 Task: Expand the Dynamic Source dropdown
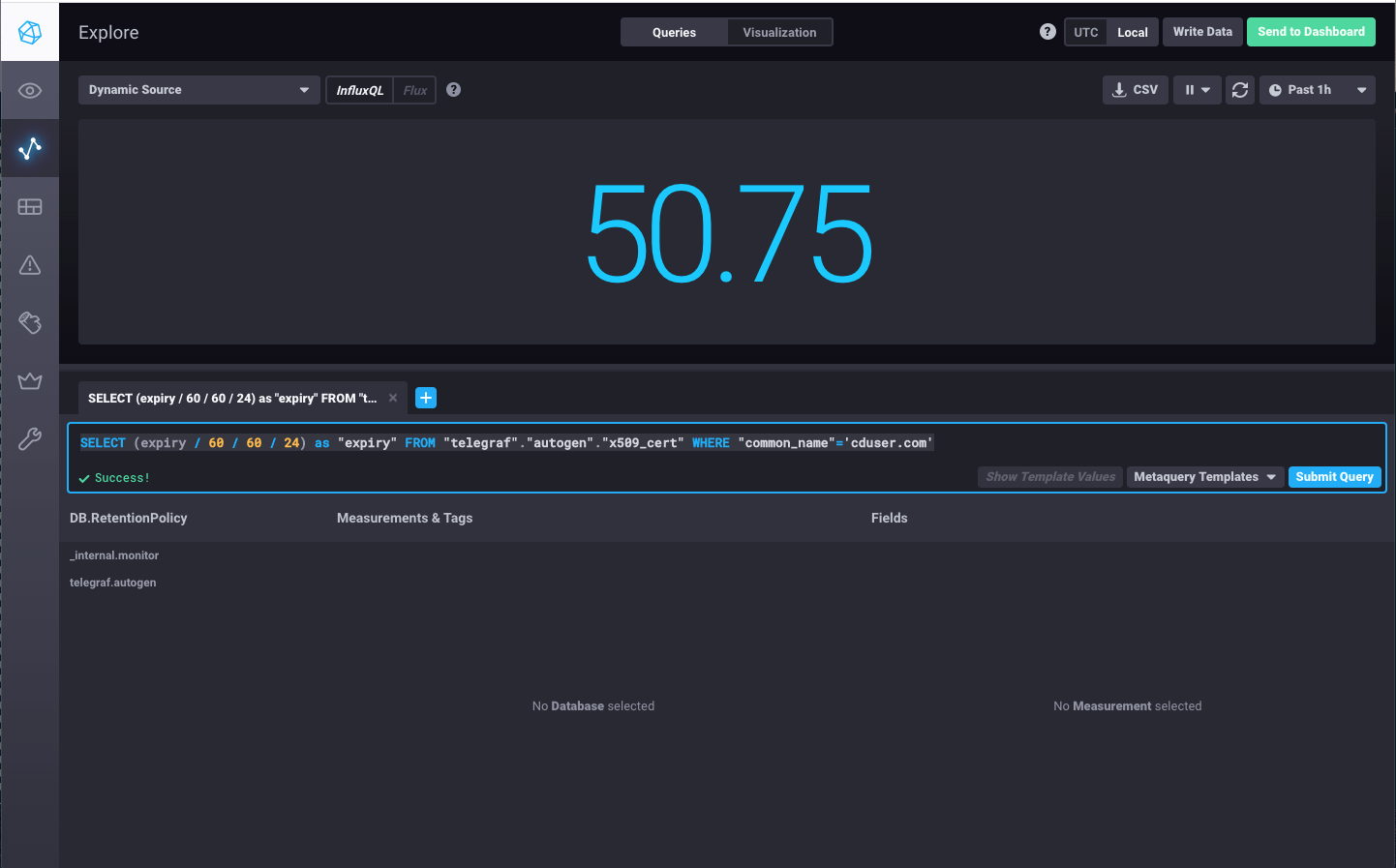point(198,90)
